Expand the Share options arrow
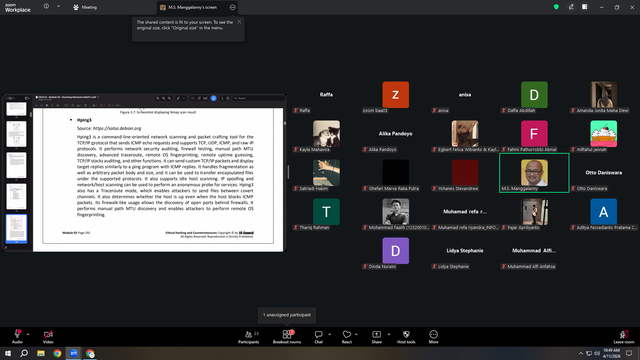 (389, 334)
